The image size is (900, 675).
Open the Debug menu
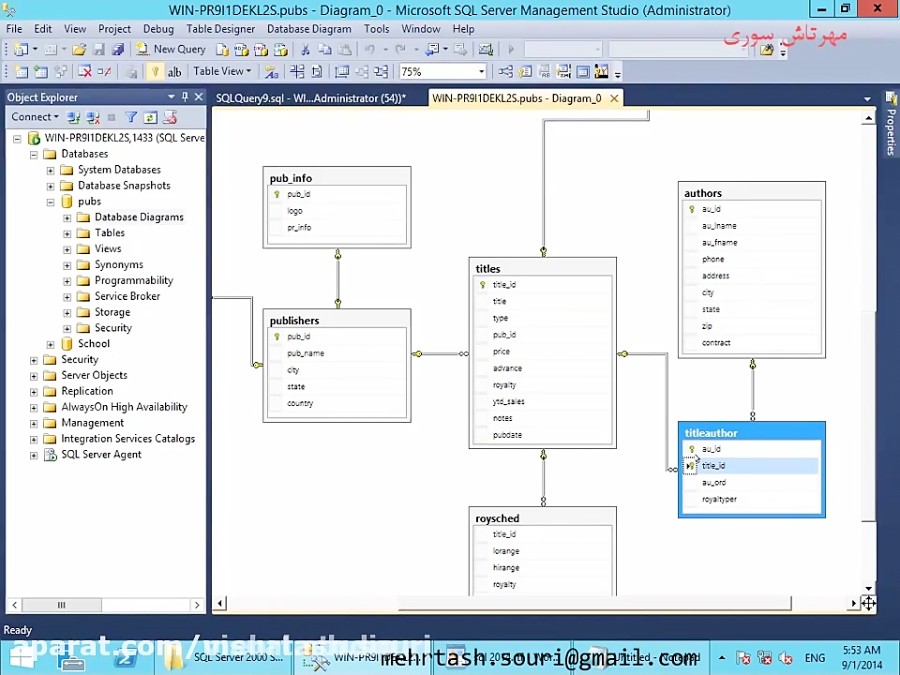pos(158,29)
